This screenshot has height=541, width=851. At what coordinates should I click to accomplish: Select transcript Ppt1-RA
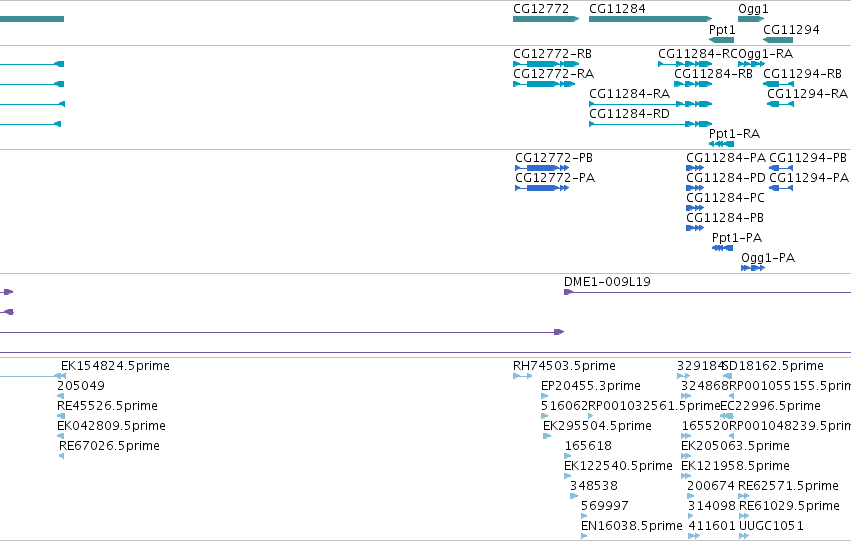point(721,144)
